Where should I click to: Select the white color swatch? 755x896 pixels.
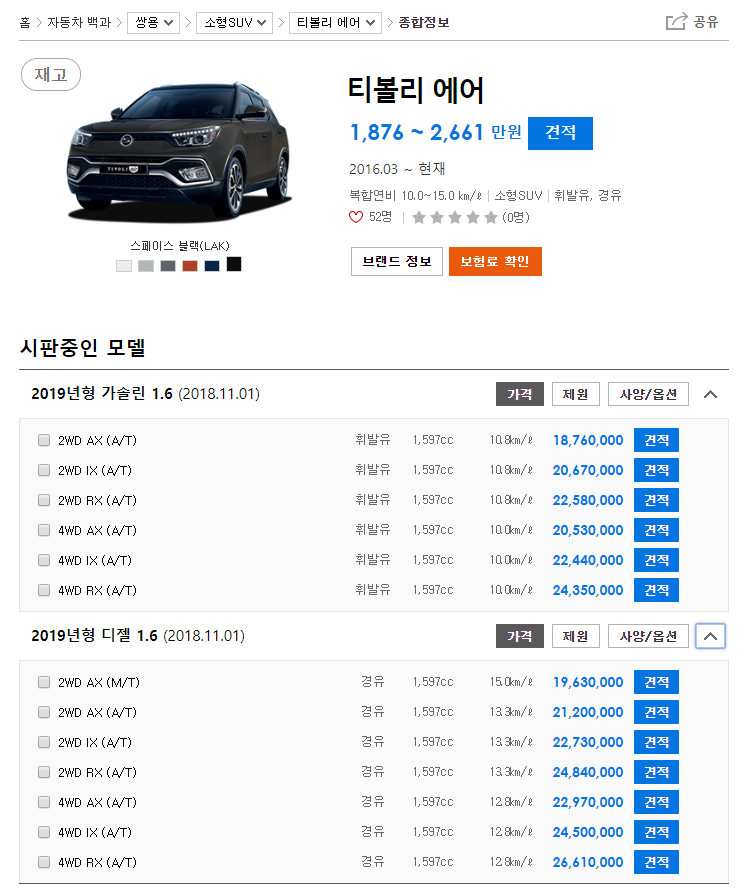tap(124, 266)
